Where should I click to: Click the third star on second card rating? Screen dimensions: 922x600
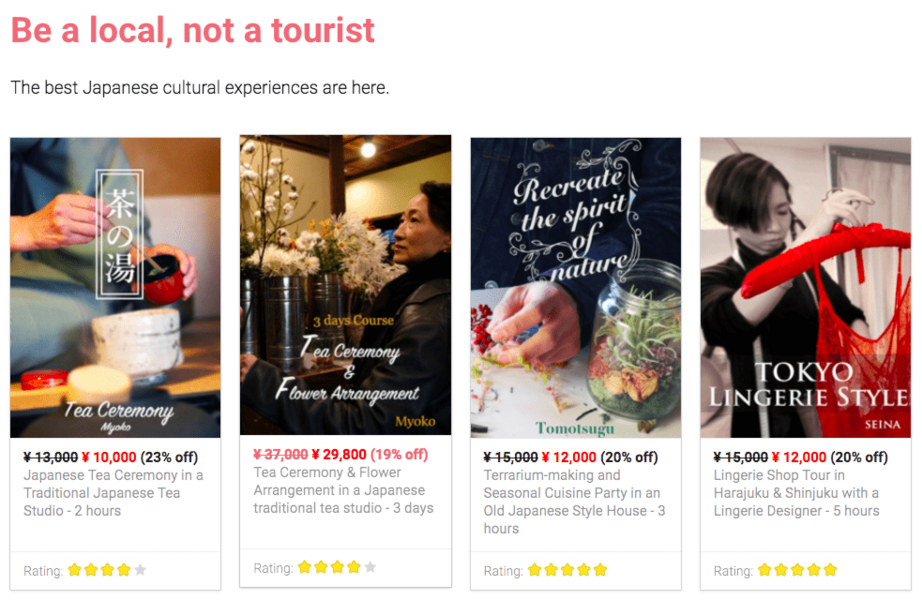(x=337, y=567)
